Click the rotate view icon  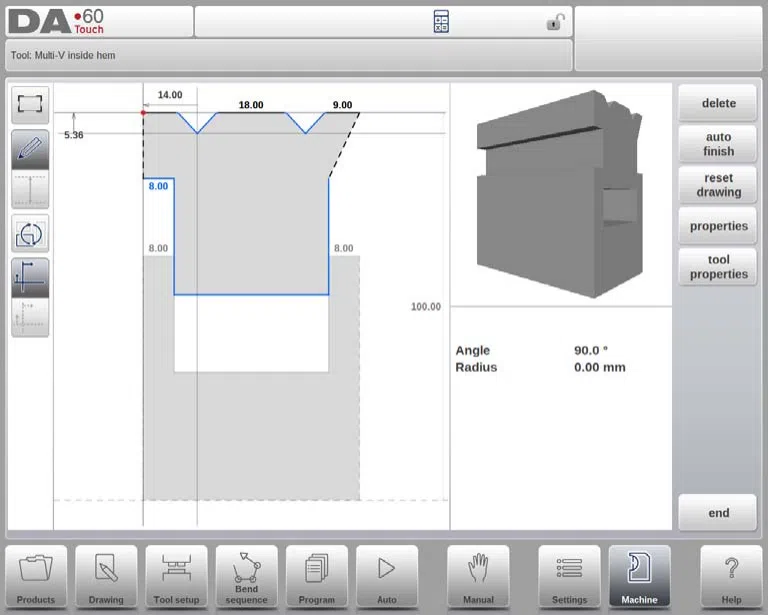[30, 234]
